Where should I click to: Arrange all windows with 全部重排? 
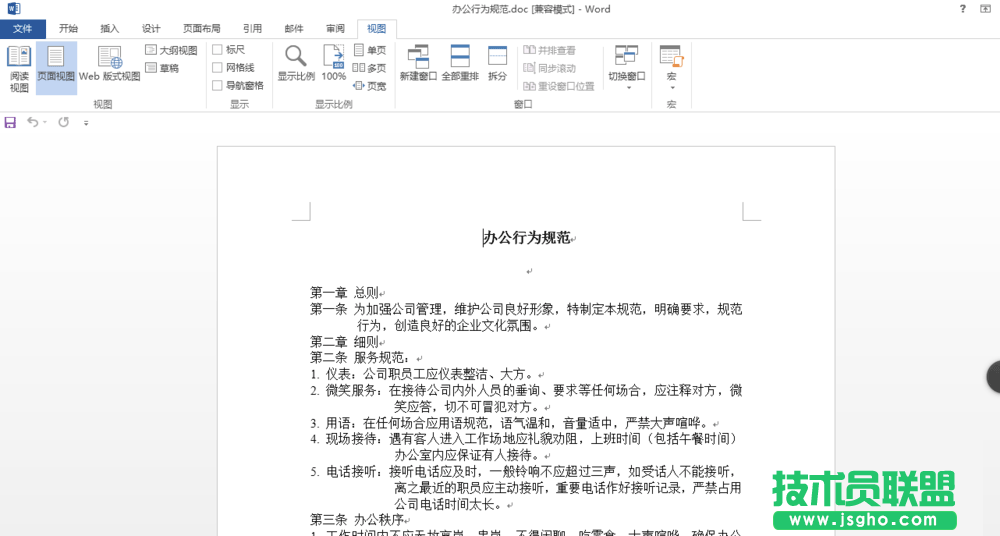(460, 64)
